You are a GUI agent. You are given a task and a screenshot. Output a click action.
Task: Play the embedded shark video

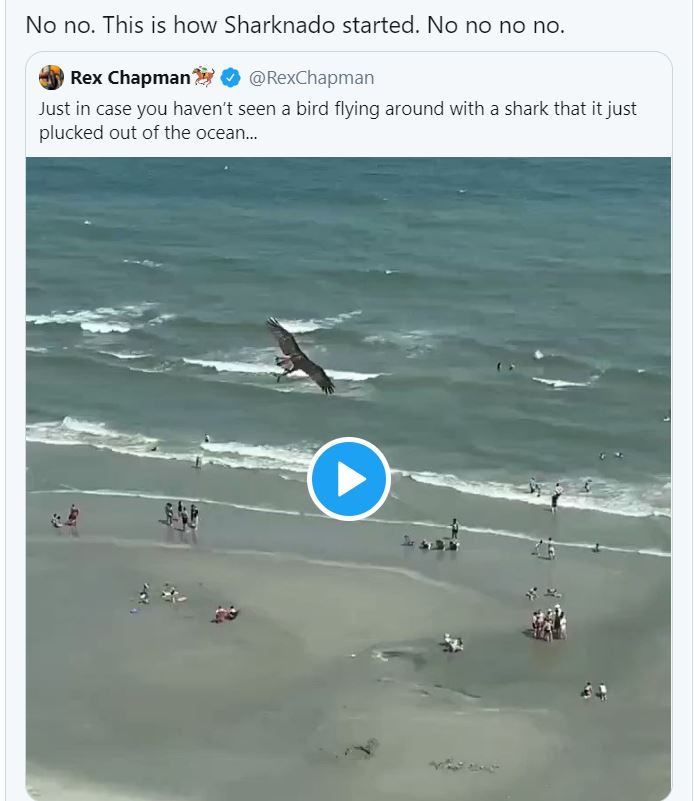[x=348, y=479]
